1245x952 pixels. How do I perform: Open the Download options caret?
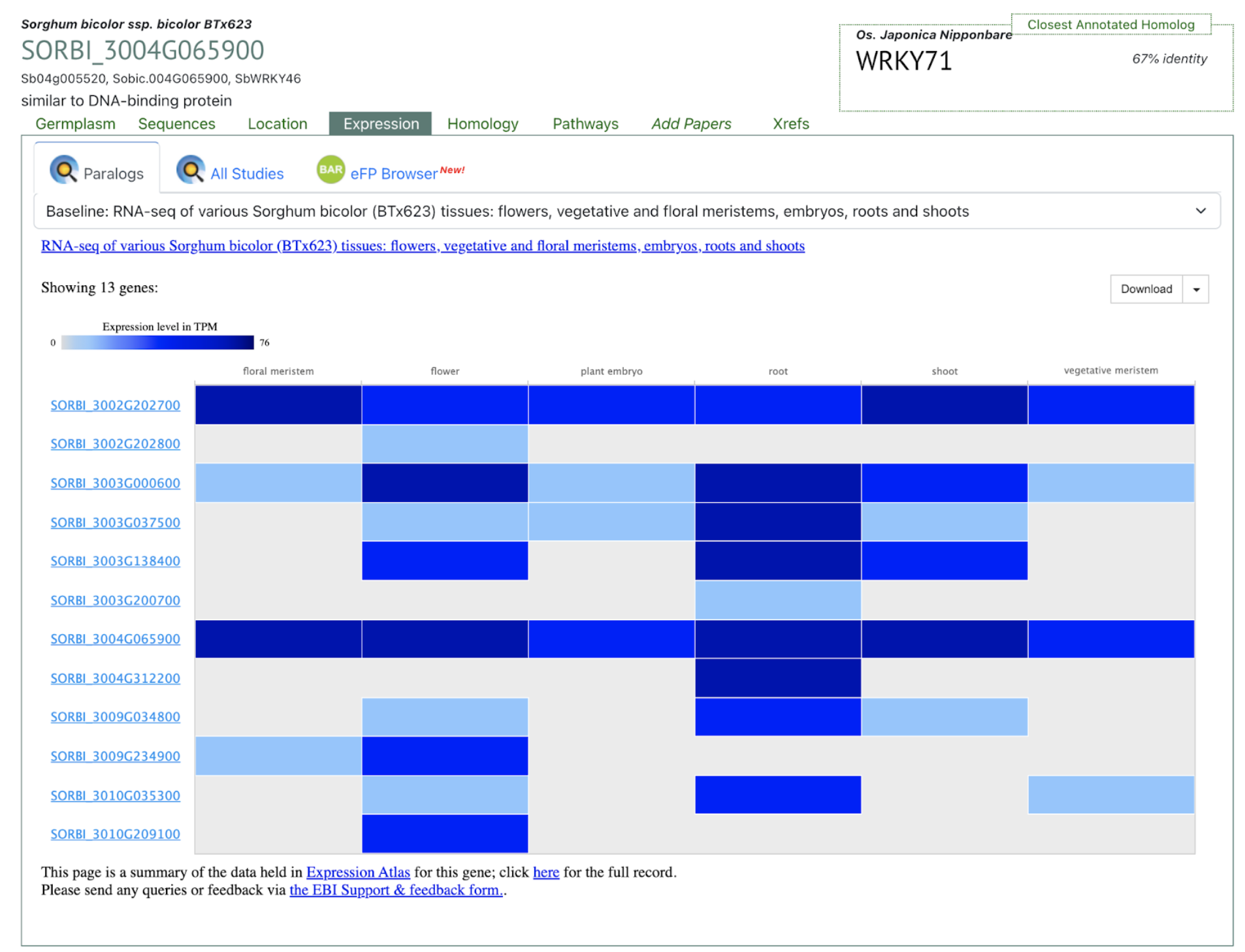pos(1195,289)
